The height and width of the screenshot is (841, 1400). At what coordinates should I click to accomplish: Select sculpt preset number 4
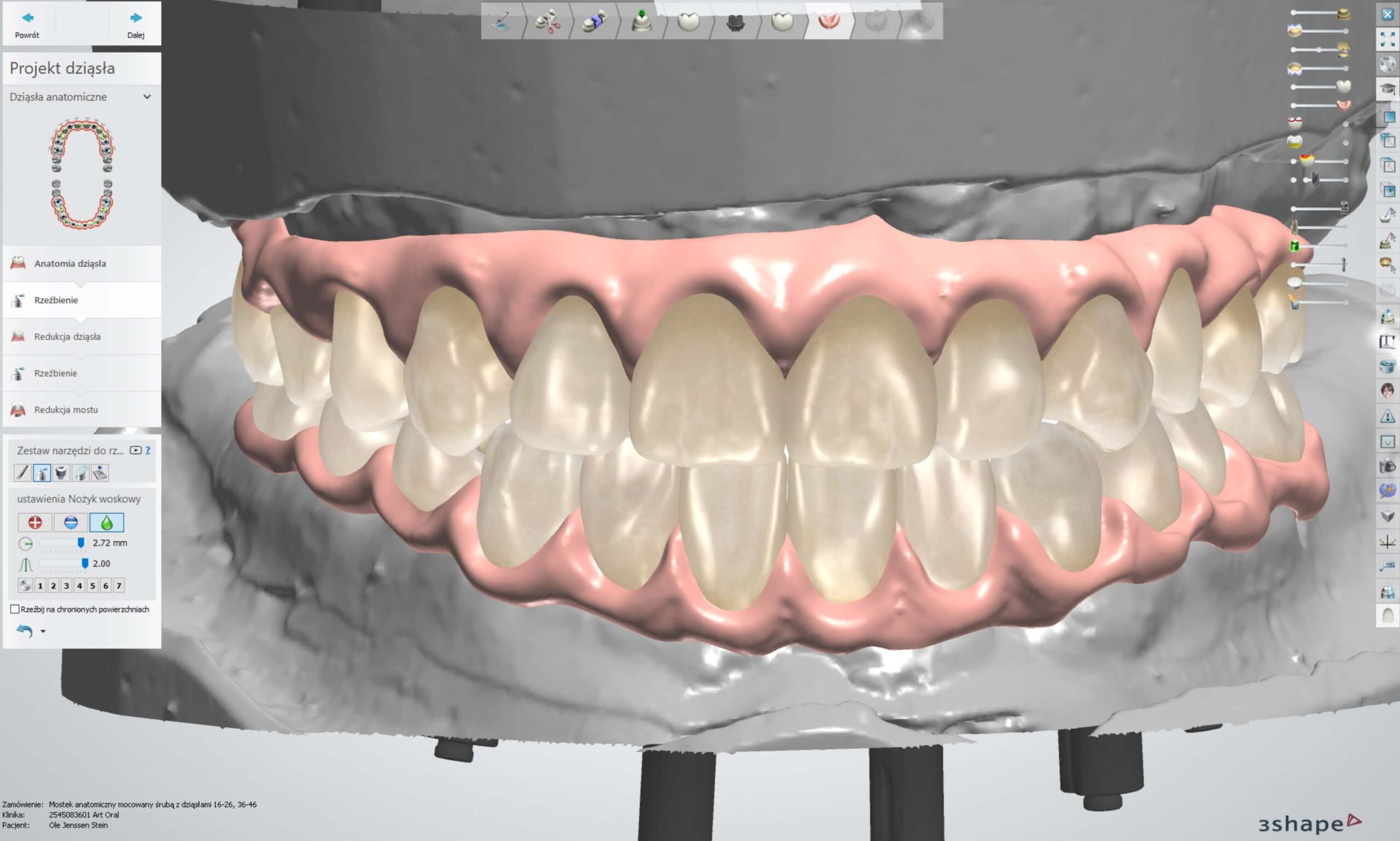click(79, 586)
